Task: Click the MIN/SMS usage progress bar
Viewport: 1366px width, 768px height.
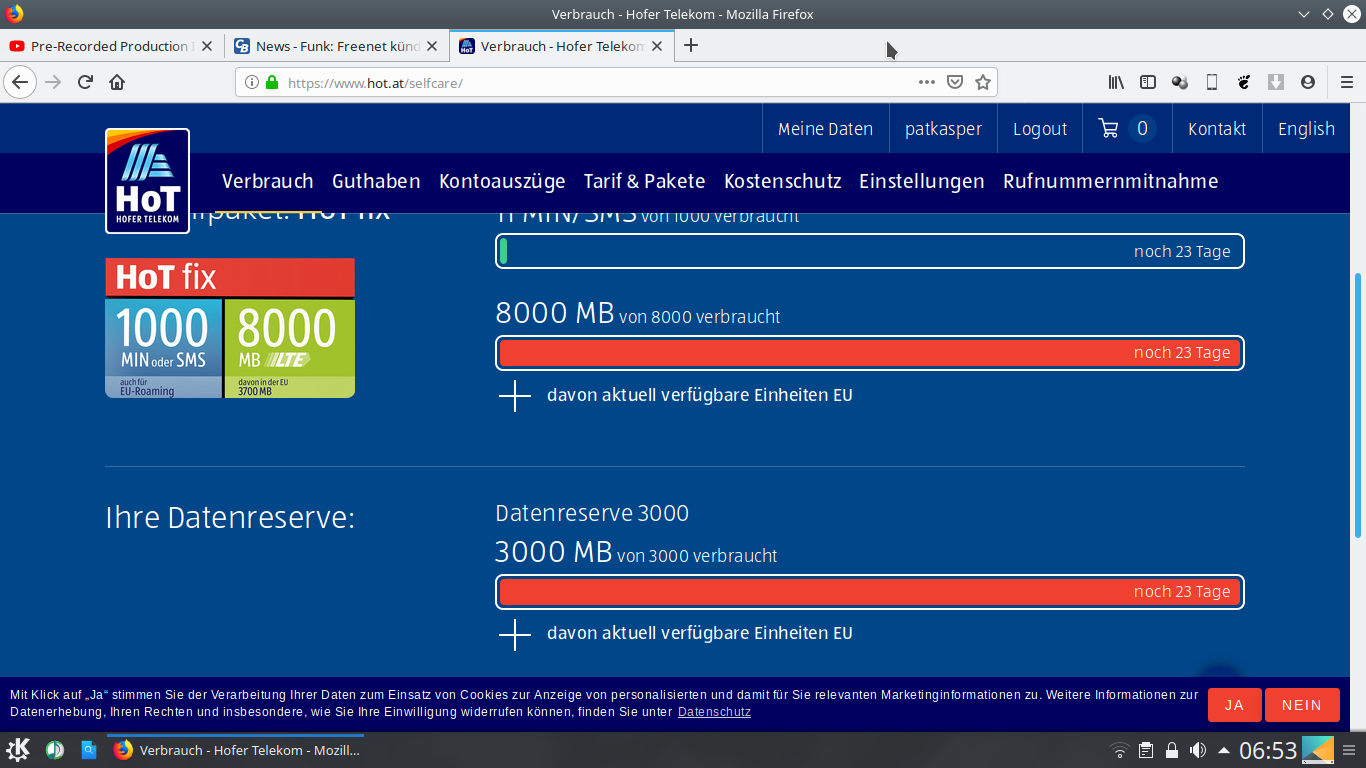Action: (870, 251)
